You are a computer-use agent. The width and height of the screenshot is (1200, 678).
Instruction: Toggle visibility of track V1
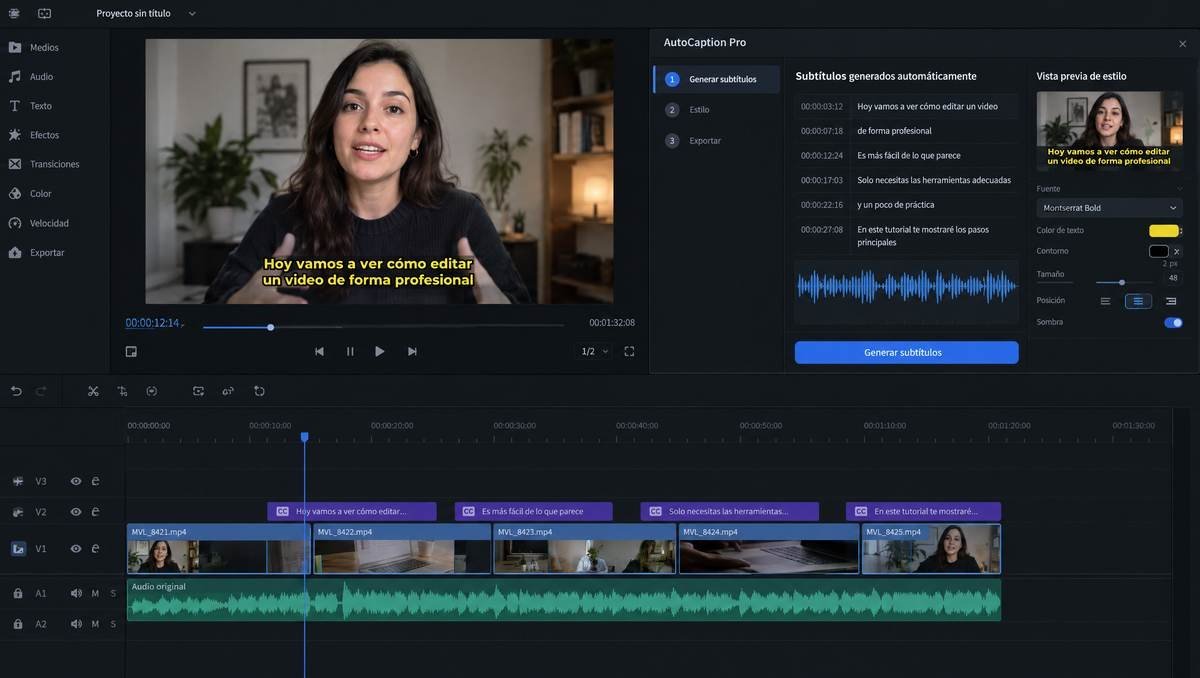tap(75, 548)
